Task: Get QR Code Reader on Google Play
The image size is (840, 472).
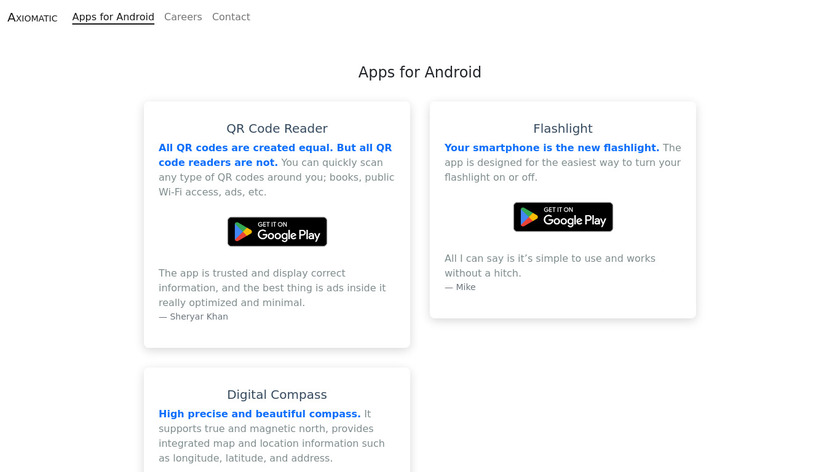Action: (277, 232)
